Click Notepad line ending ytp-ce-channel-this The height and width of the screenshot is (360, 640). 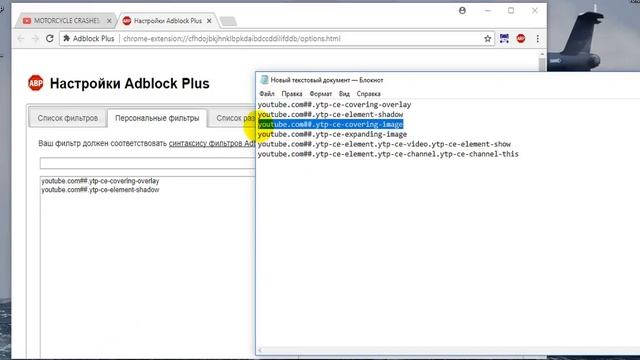click(388, 154)
